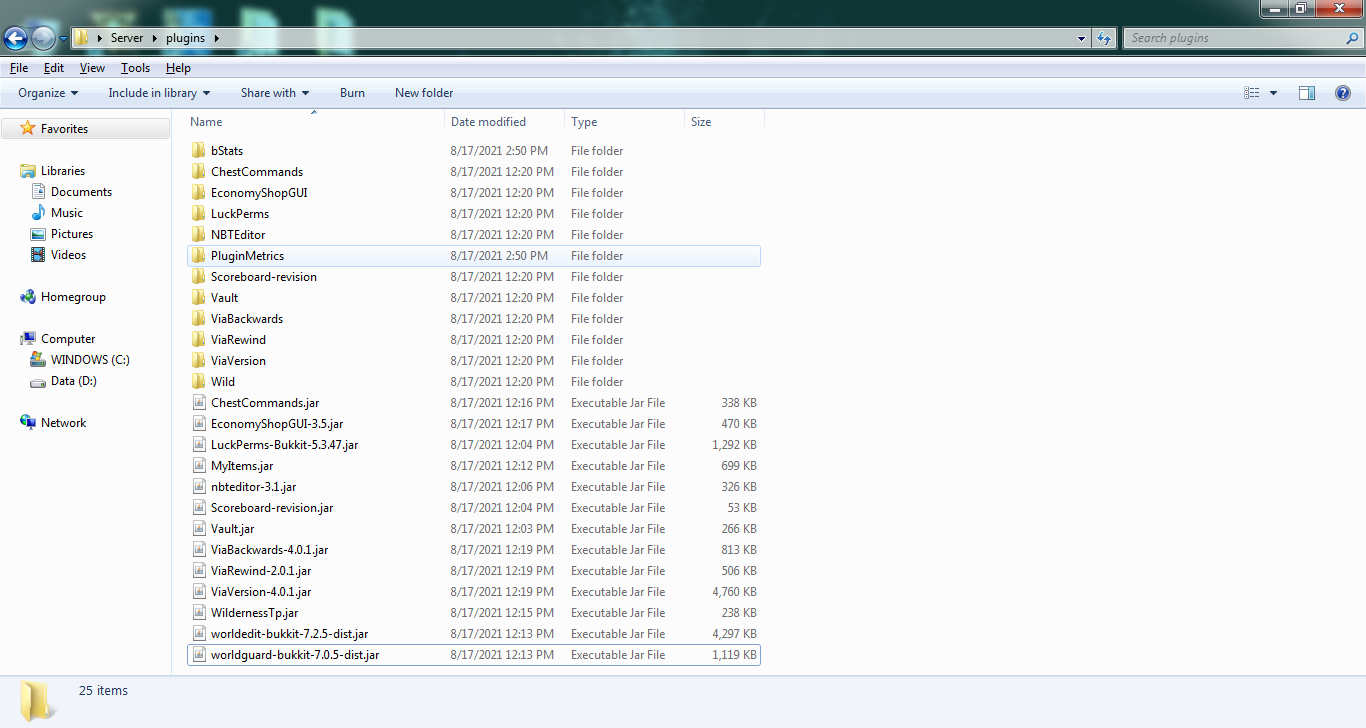Select the ViaBackwards-4.0.1.jar file name
1366x728 pixels.
pyautogui.click(x=270, y=550)
